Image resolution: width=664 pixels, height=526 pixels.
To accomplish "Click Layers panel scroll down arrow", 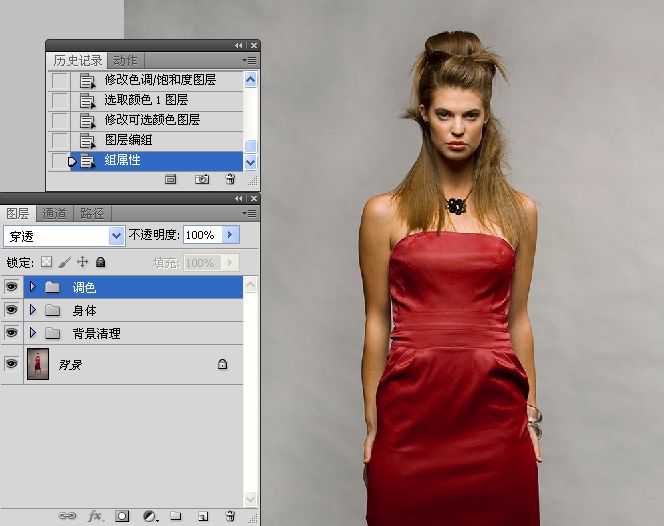I will click(x=250, y=498).
